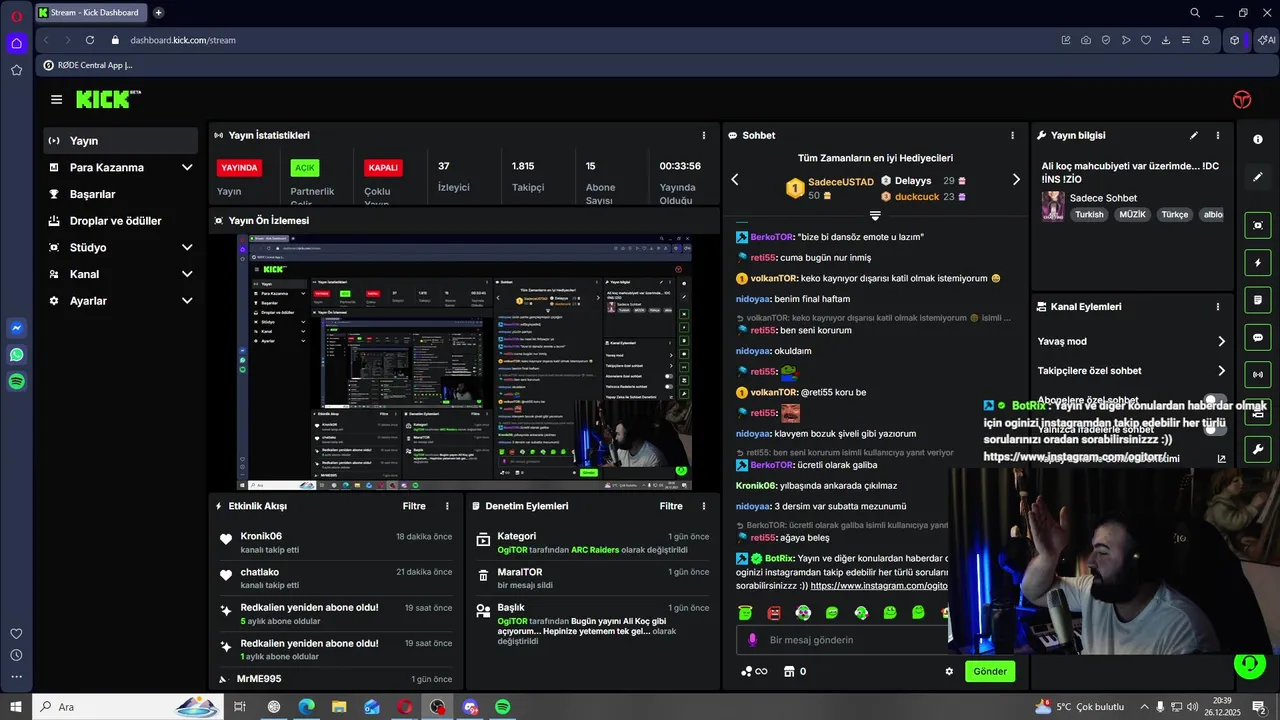Click the Sadece Sohbet category thumbnail
1280x720 pixels.
coord(1053,206)
